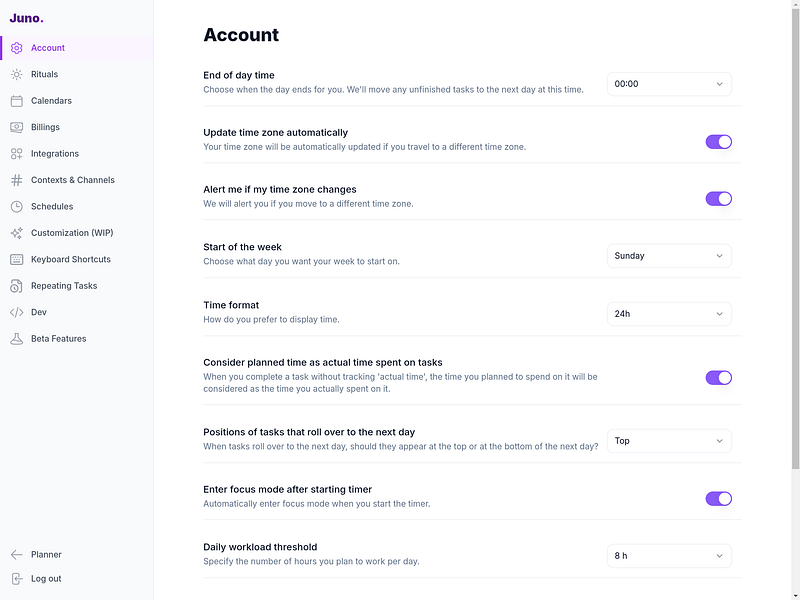Image resolution: width=800 pixels, height=600 pixels.
Task: Log out of the account
Action: (x=46, y=579)
